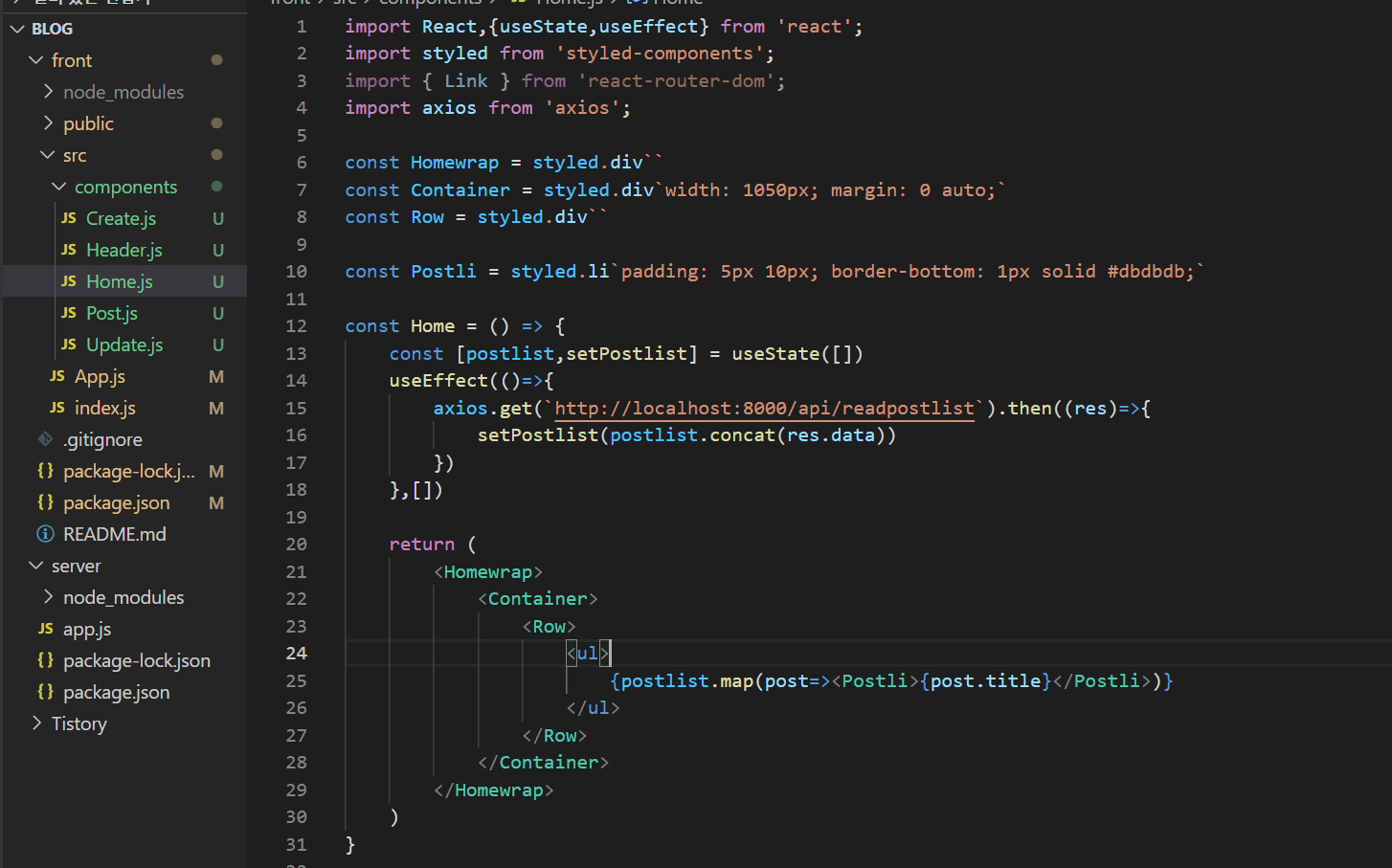Open Header.js JS file icon
Image resolution: width=1392 pixels, height=868 pixels.
point(69,250)
